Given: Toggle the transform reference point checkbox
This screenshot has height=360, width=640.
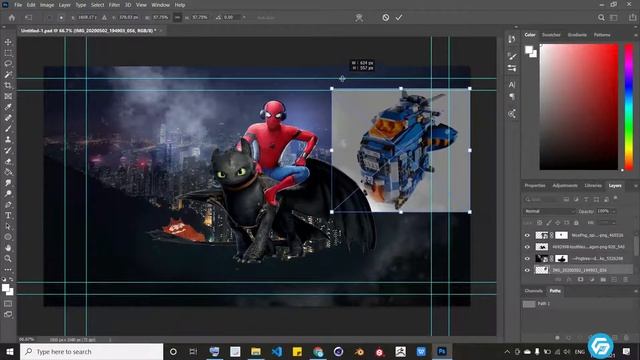Looking at the screenshot, I should [x=49, y=18].
